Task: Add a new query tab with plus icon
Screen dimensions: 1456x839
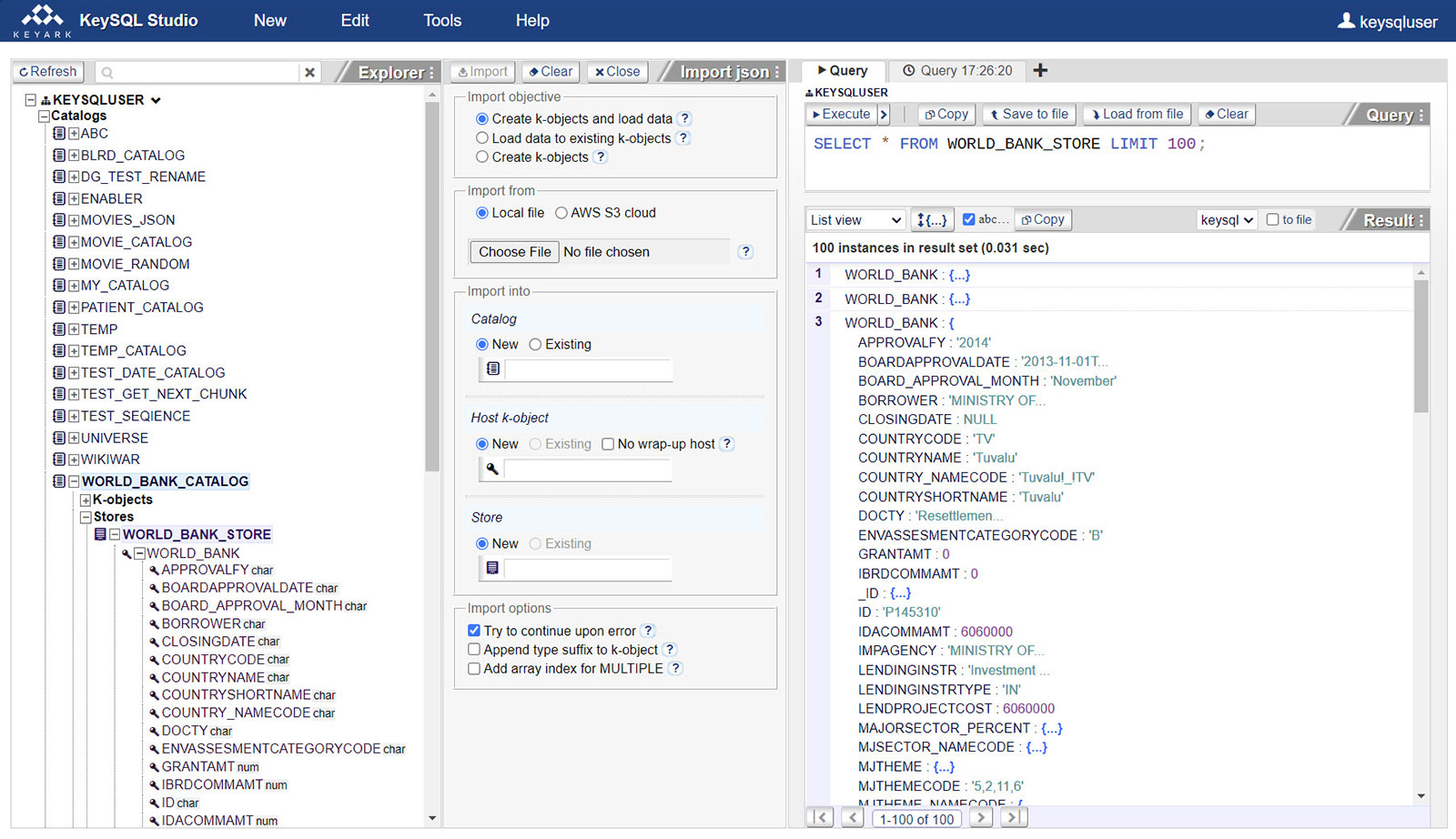Action: pyautogui.click(x=1040, y=70)
